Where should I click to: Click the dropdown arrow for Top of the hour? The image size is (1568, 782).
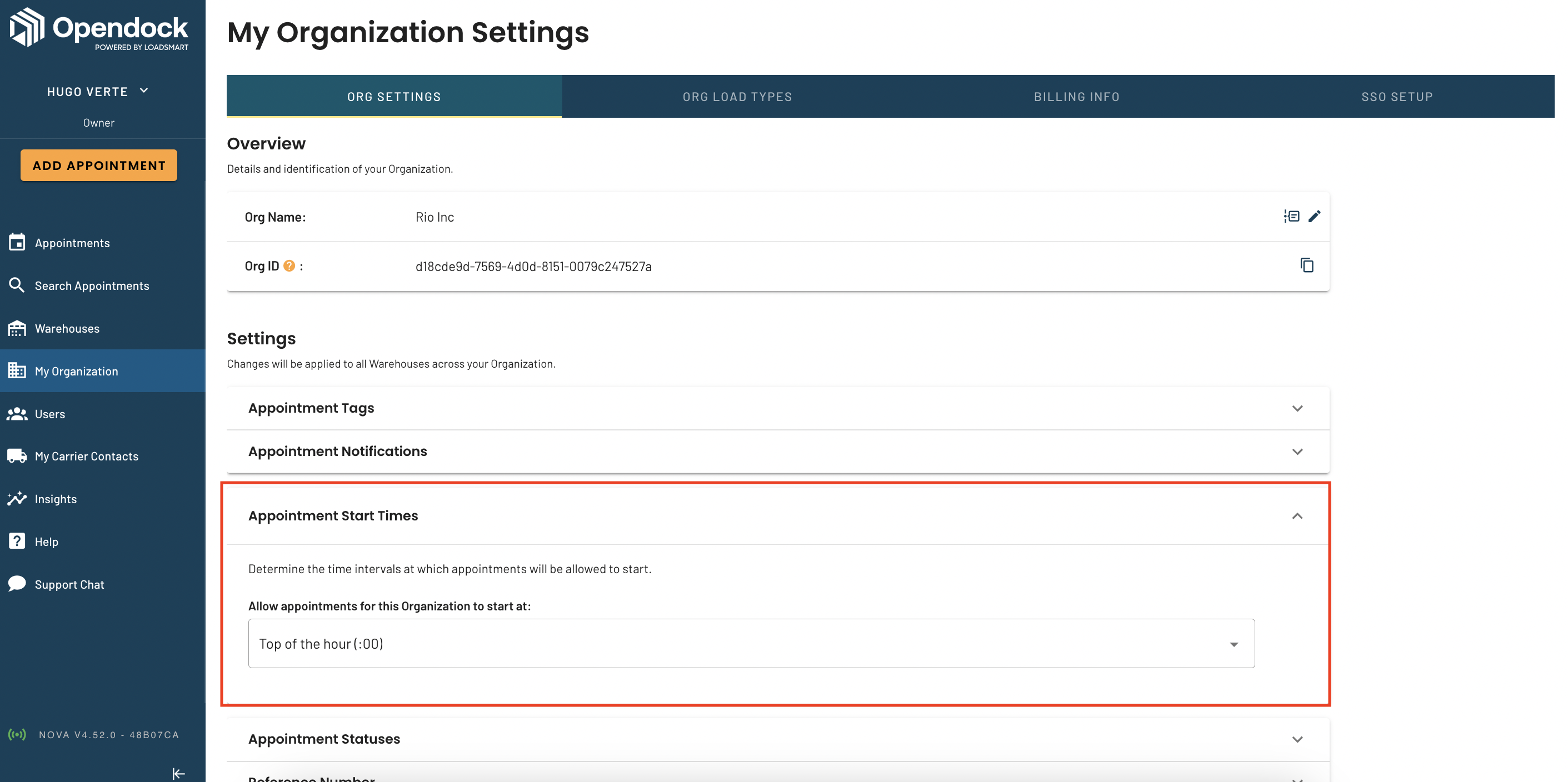(1234, 644)
